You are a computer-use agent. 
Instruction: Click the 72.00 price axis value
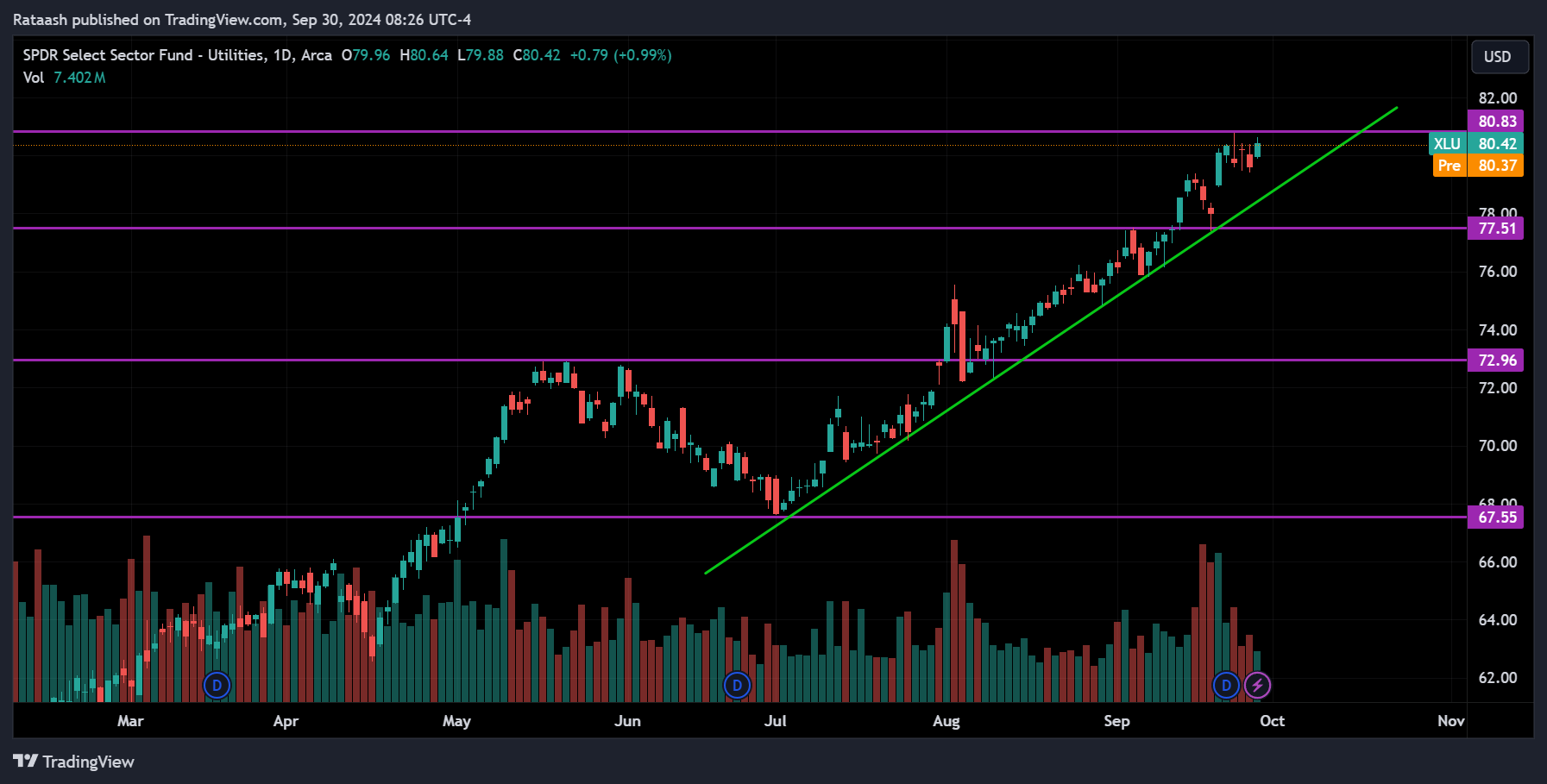point(1498,388)
